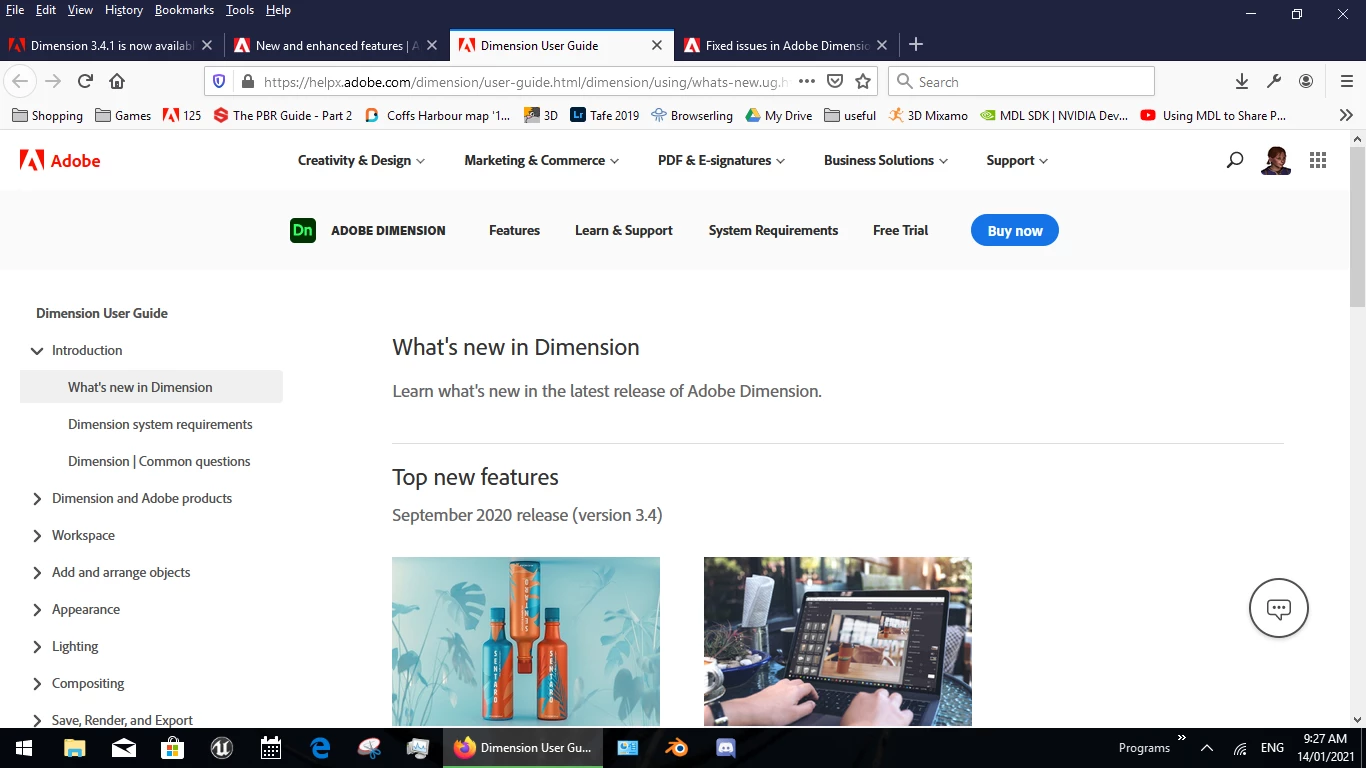Open Dimension system requirements guide page
The image size is (1366, 768).
[160, 424]
